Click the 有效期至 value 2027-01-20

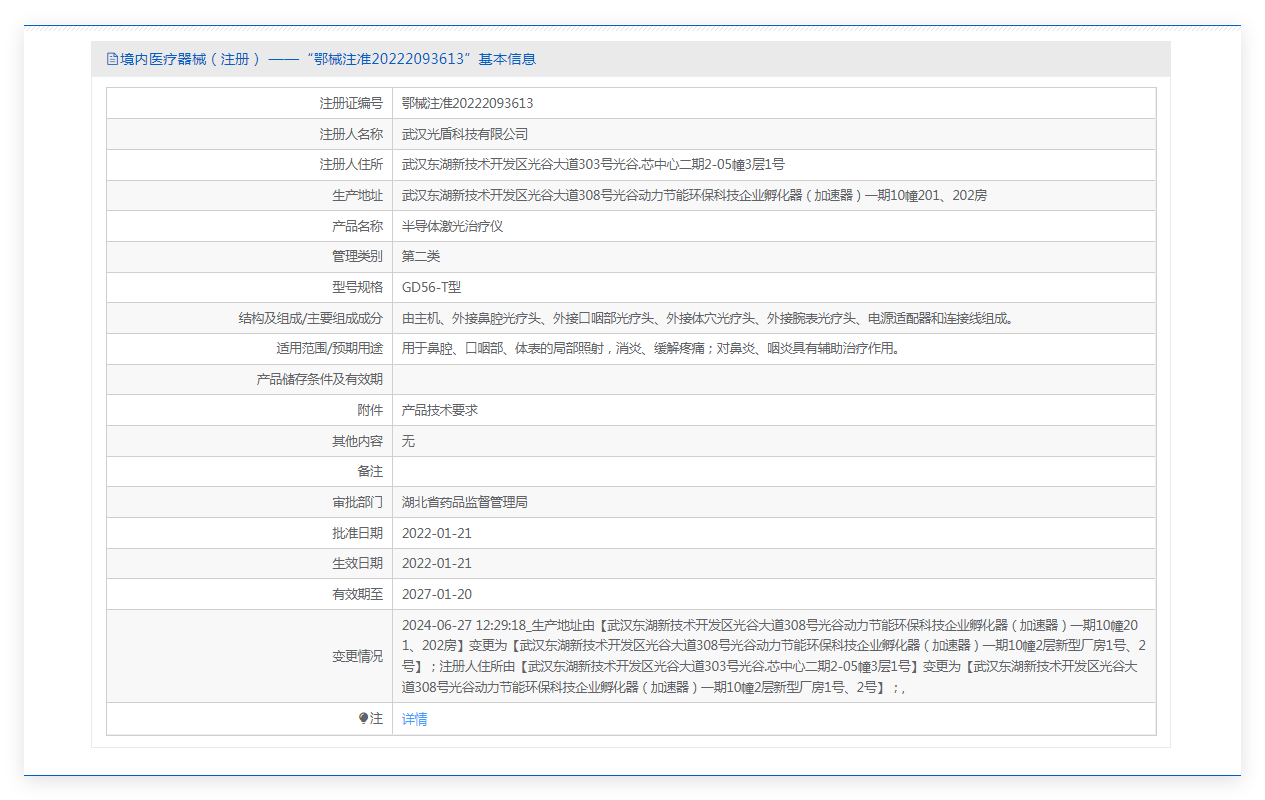[x=436, y=594]
